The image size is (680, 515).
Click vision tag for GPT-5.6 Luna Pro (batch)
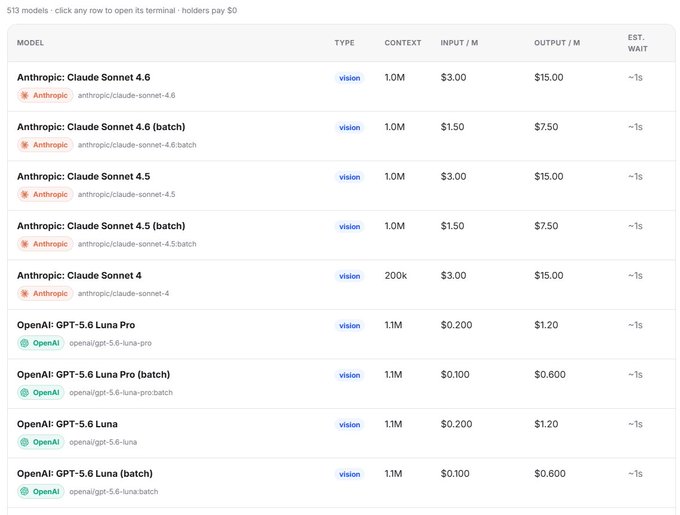(x=350, y=375)
